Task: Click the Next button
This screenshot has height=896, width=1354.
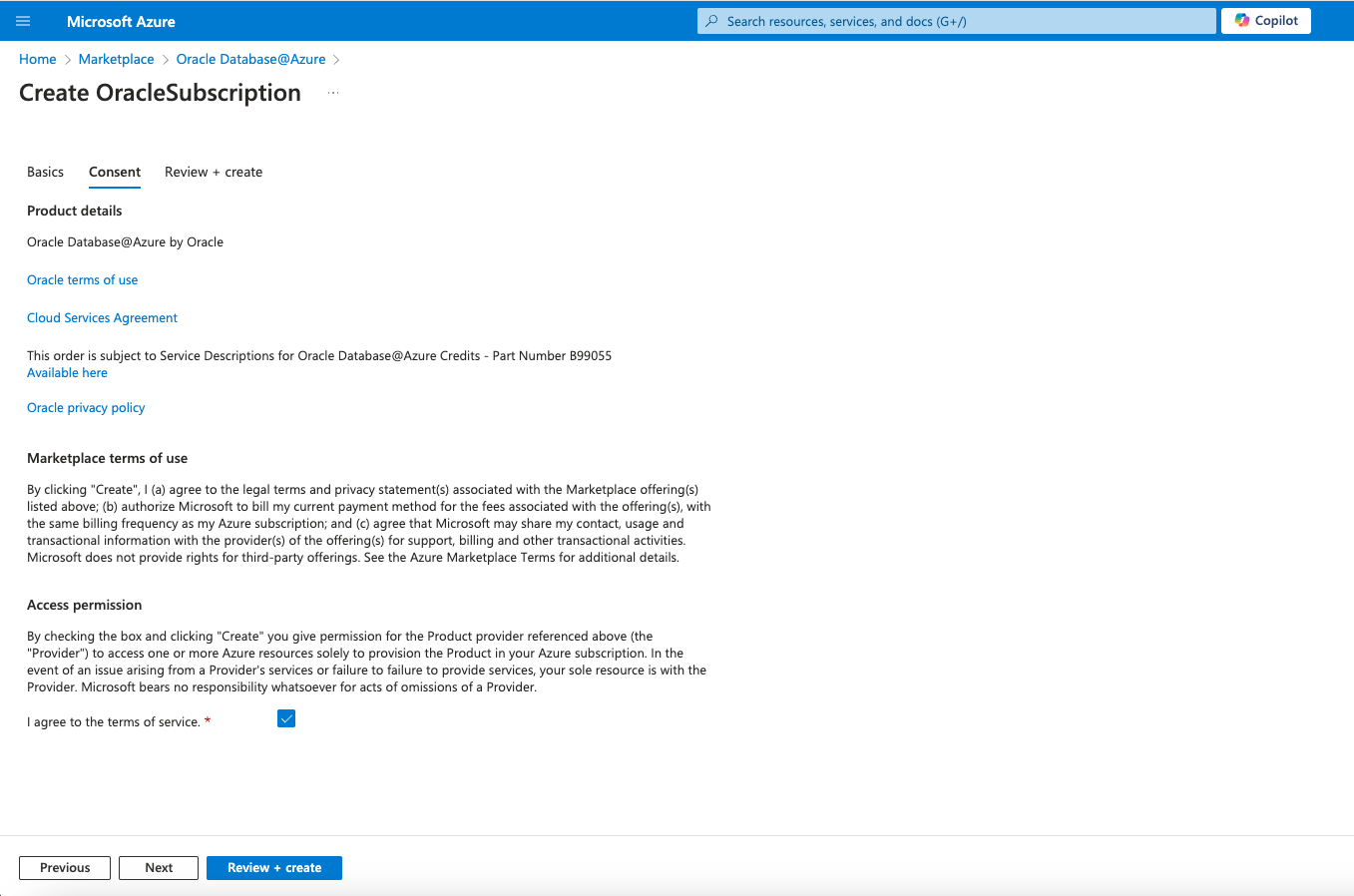Action: 158,867
